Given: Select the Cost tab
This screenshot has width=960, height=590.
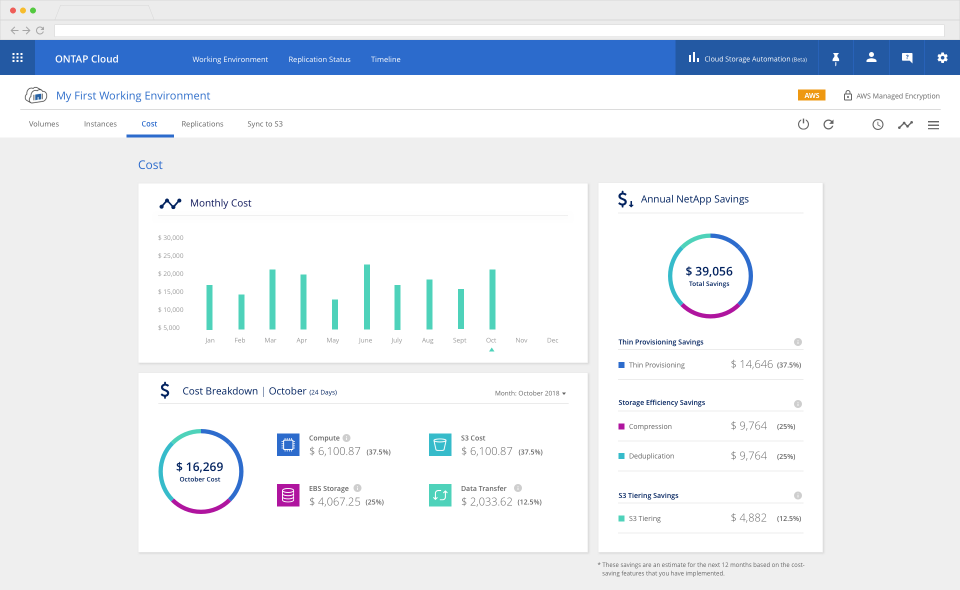Looking at the screenshot, I should 149,124.
